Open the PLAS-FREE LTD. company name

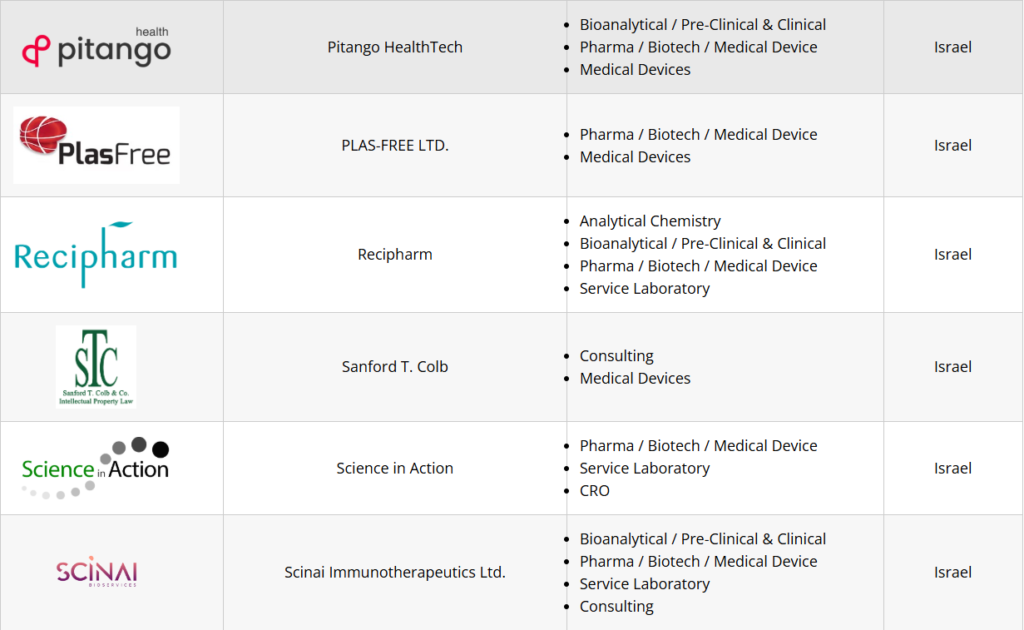click(395, 145)
